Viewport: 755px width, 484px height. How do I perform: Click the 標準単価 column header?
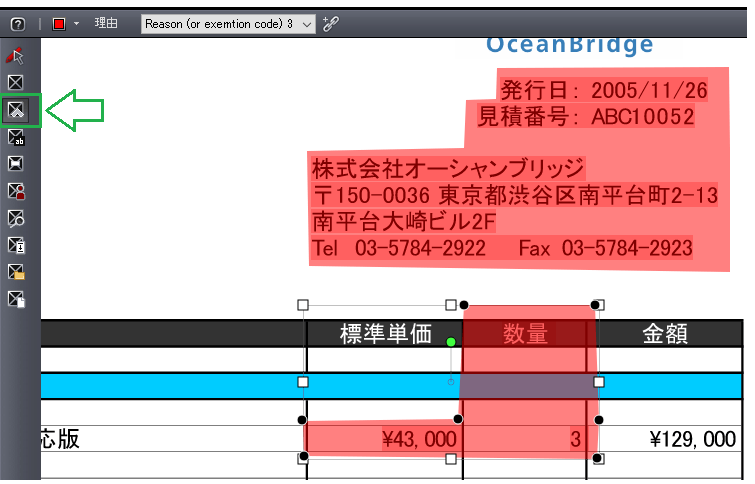pos(386,334)
